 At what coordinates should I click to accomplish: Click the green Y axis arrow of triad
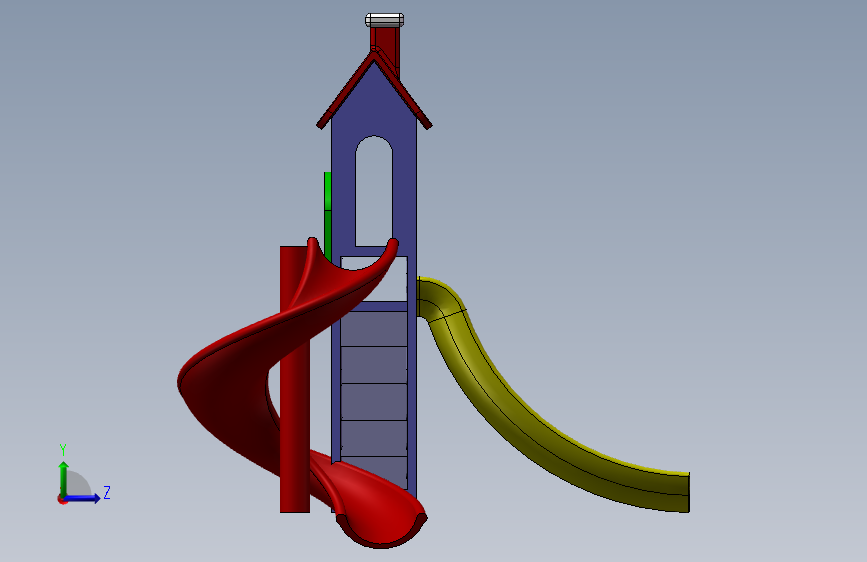[x=63, y=478]
